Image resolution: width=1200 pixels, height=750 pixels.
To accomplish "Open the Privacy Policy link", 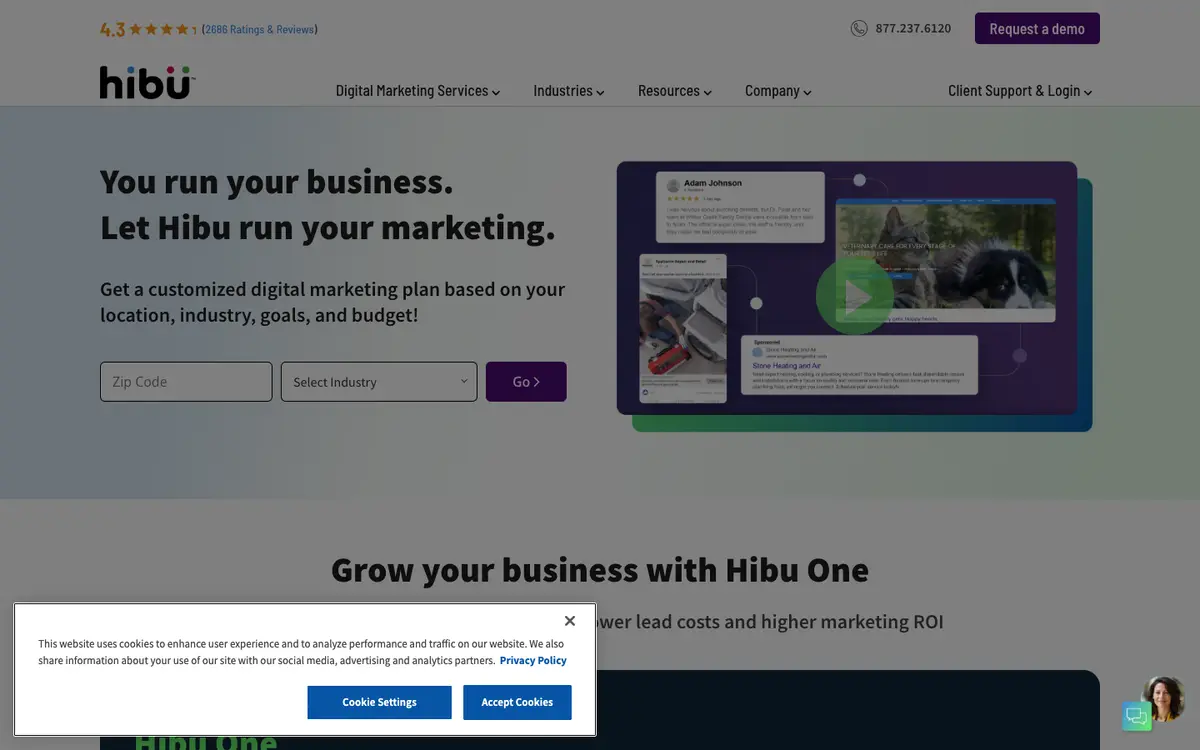I will (533, 661).
